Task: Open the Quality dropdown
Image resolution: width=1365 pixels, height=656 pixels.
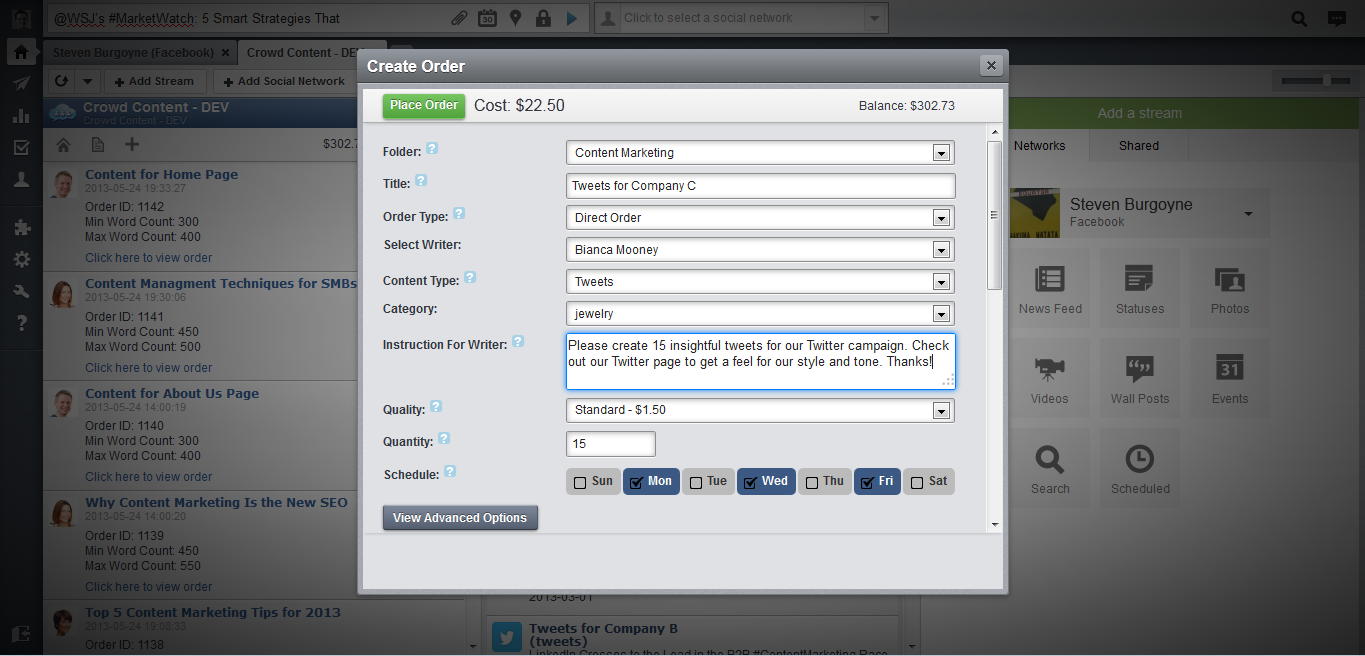Action: coord(939,410)
